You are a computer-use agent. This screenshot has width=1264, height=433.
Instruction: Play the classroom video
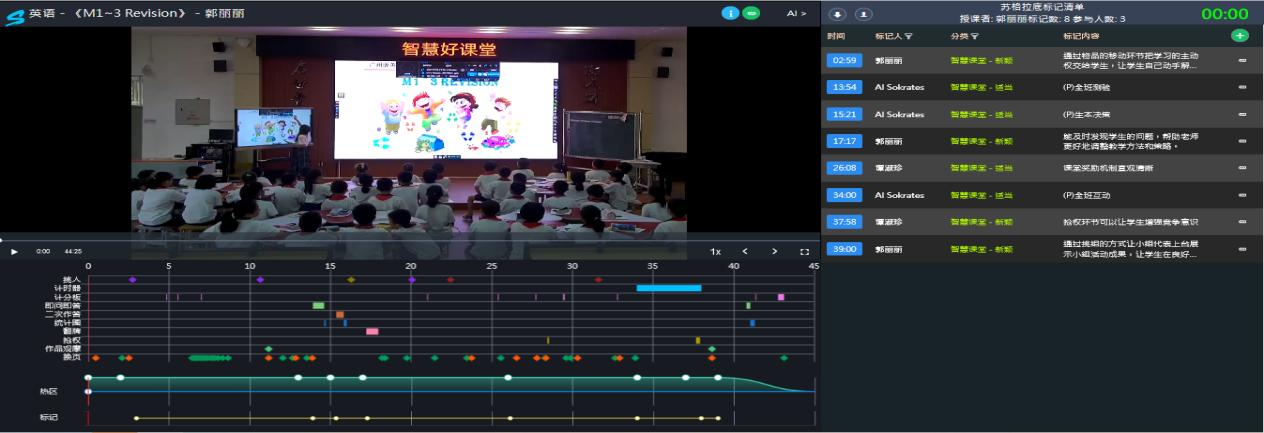(14, 251)
